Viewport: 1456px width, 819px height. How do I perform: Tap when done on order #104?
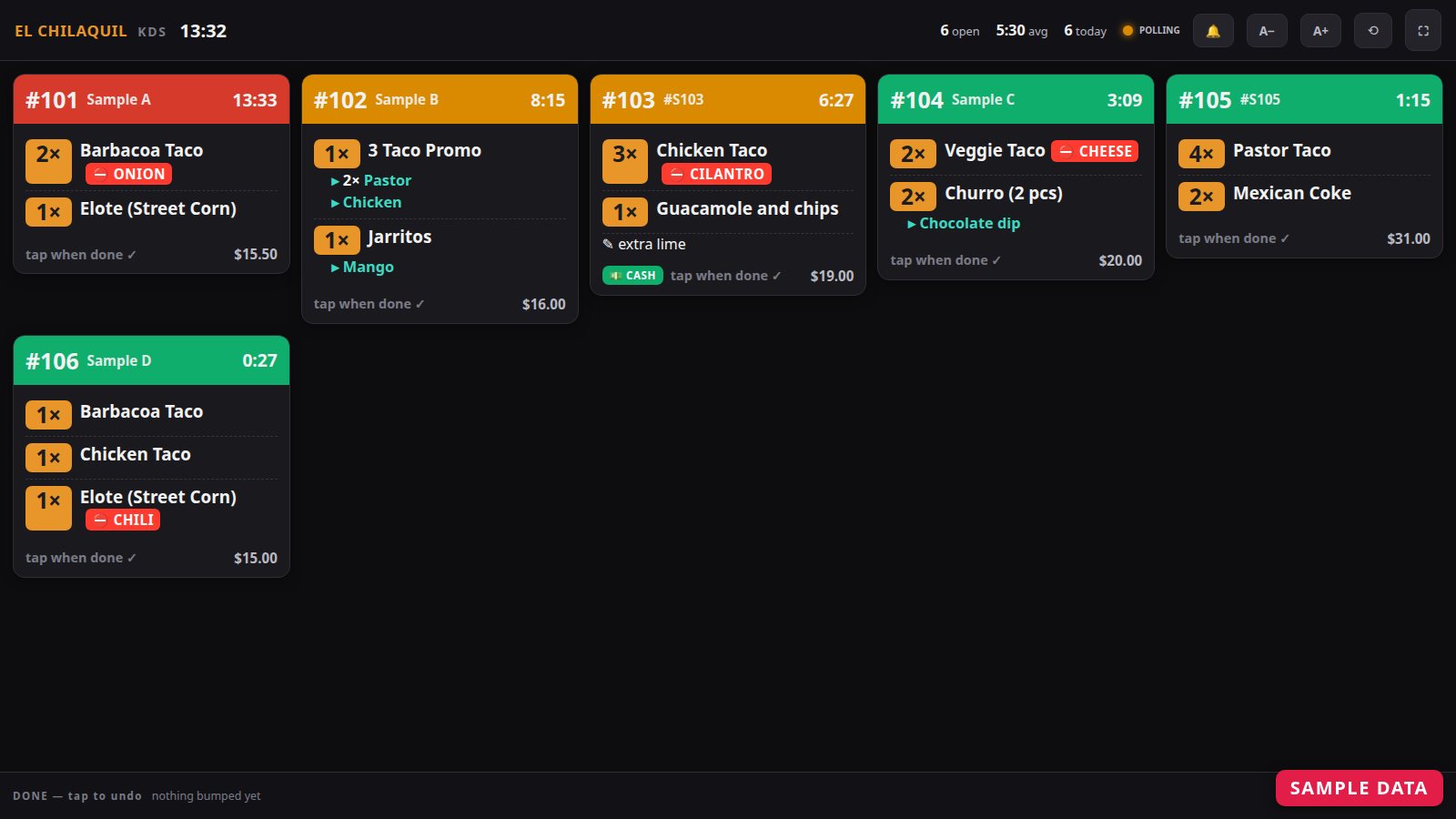coord(945,260)
